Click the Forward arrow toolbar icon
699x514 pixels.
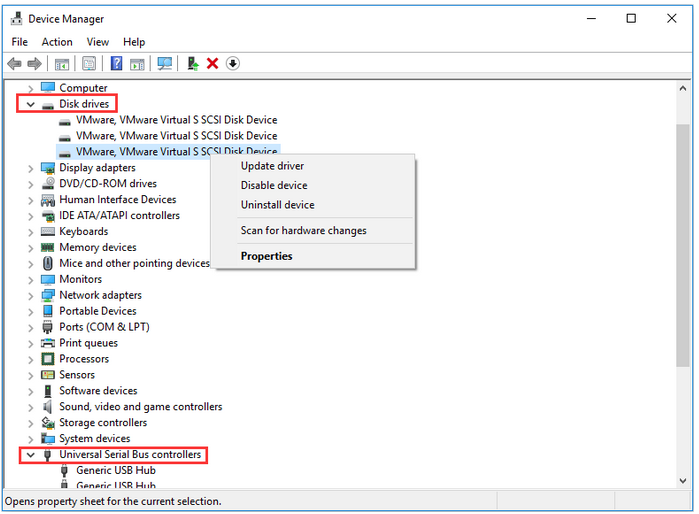(35, 63)
